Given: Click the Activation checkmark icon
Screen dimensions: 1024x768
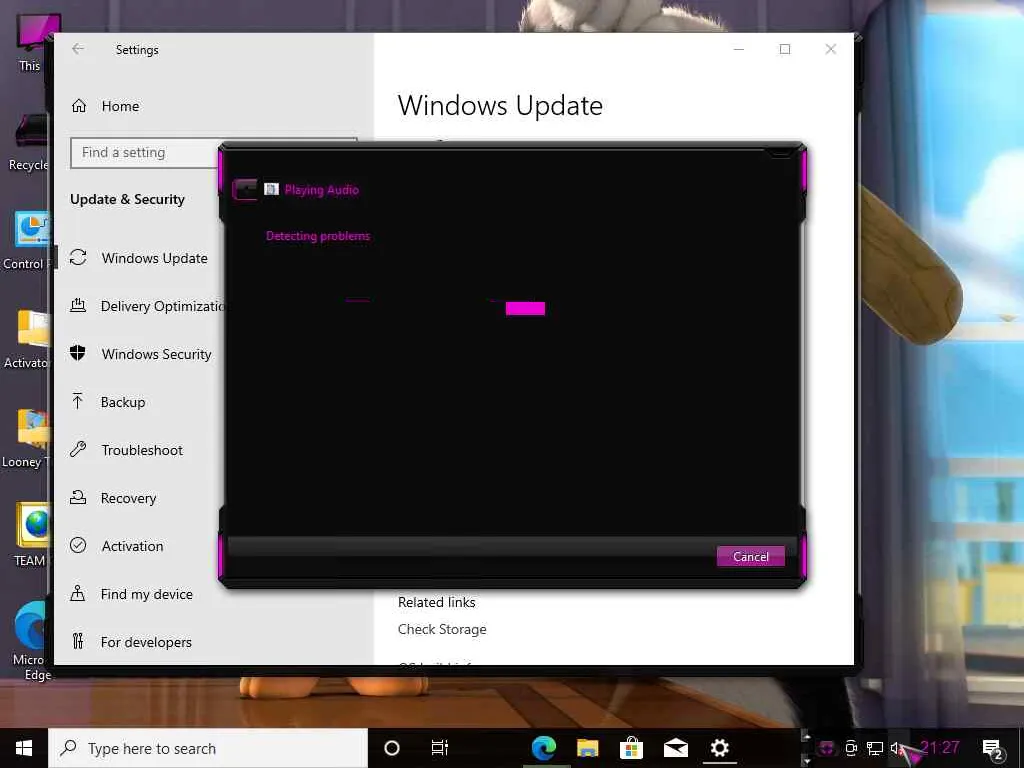Looking at the screenshot, I should pos(78,545).
